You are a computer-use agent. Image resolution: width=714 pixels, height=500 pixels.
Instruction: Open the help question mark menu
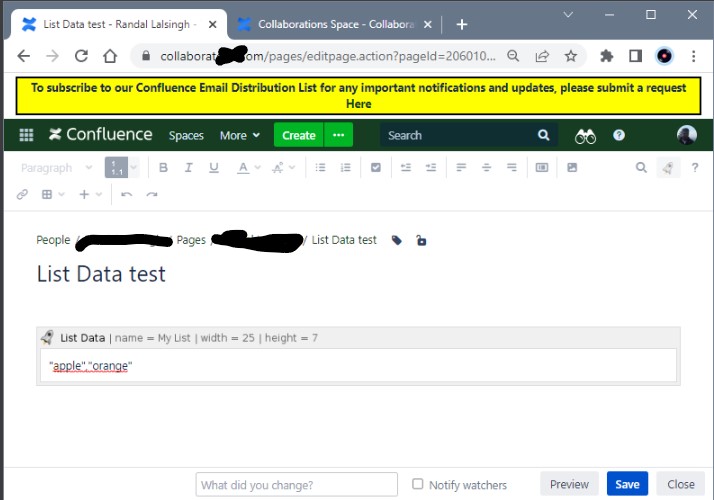(619, 135)
